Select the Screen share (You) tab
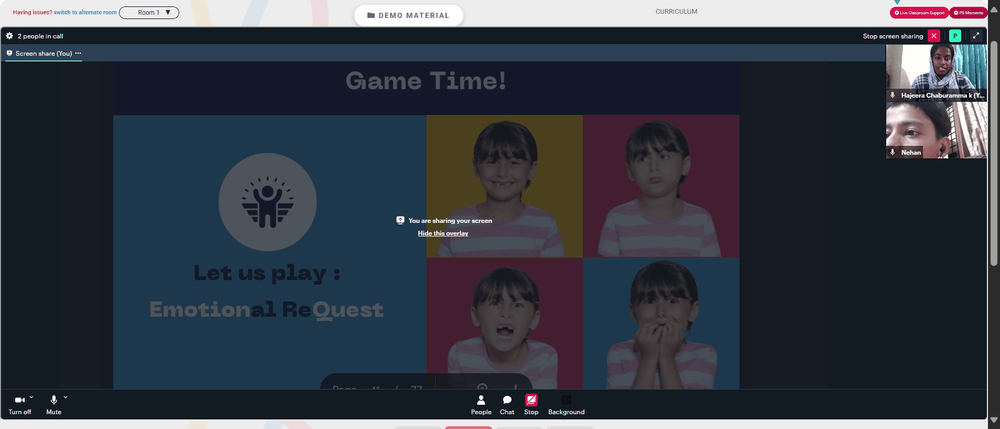Screen dimensions: 1000x429 [39, 54]
